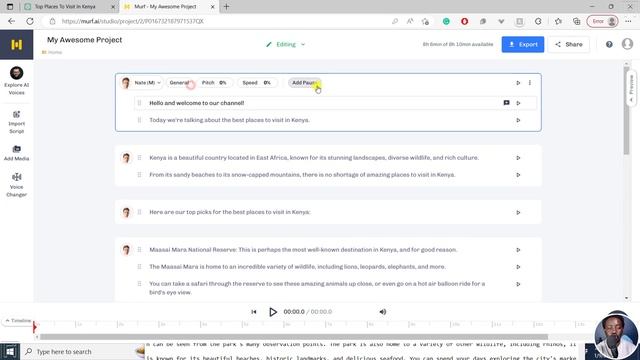This screenshot has height=360, width=640.
Task: Refresh the browser page
Action: [30, 21]
